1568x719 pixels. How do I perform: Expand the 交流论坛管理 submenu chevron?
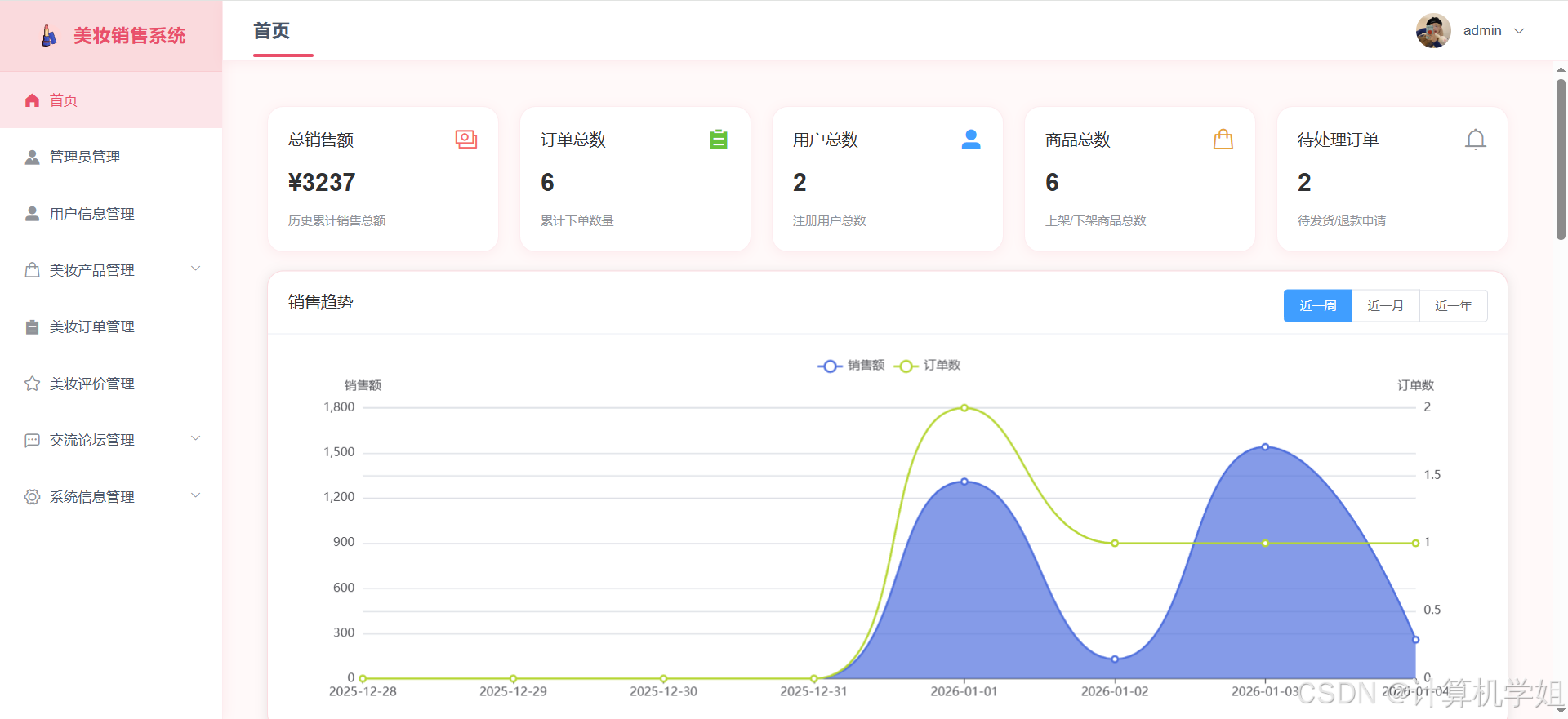click(196, 438)
